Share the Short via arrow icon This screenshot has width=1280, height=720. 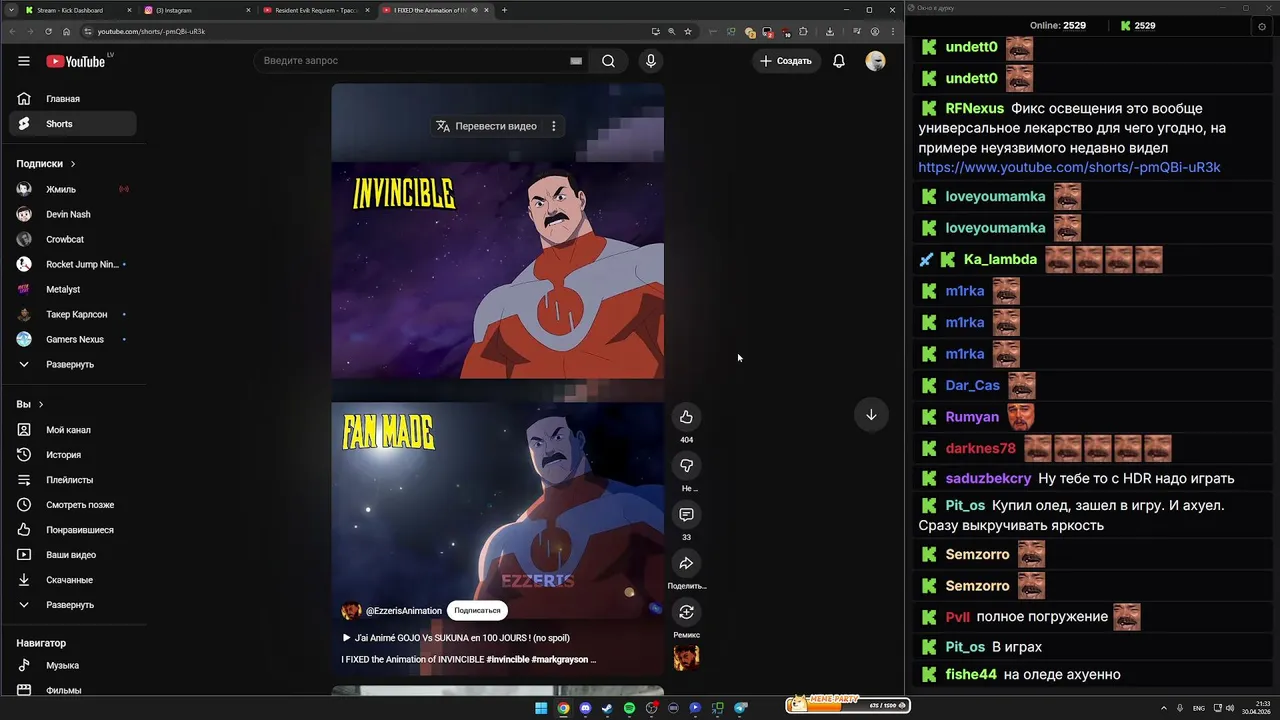(x=686, y=564)
